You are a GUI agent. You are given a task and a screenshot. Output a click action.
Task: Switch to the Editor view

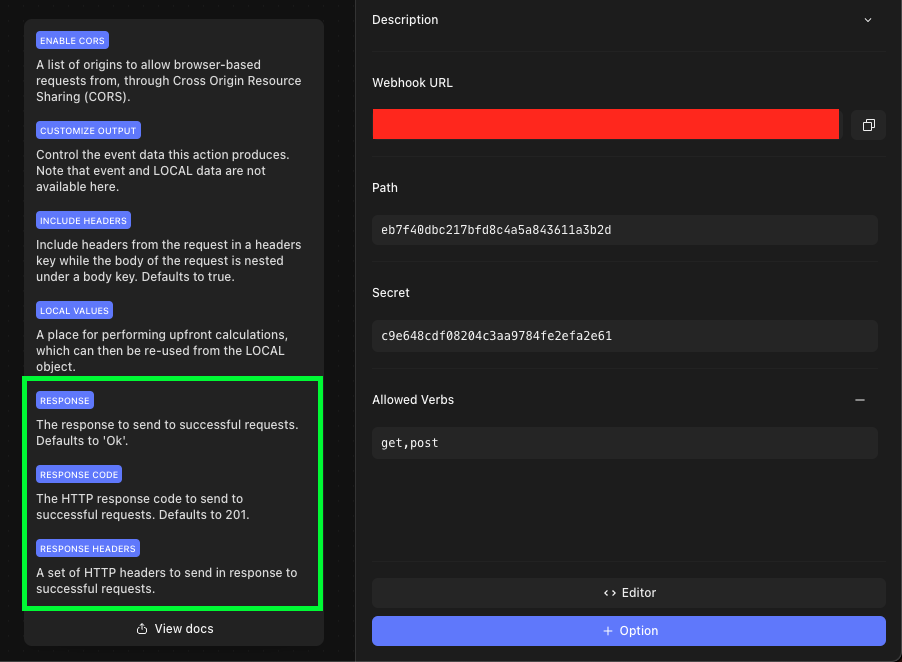(629, 593)
